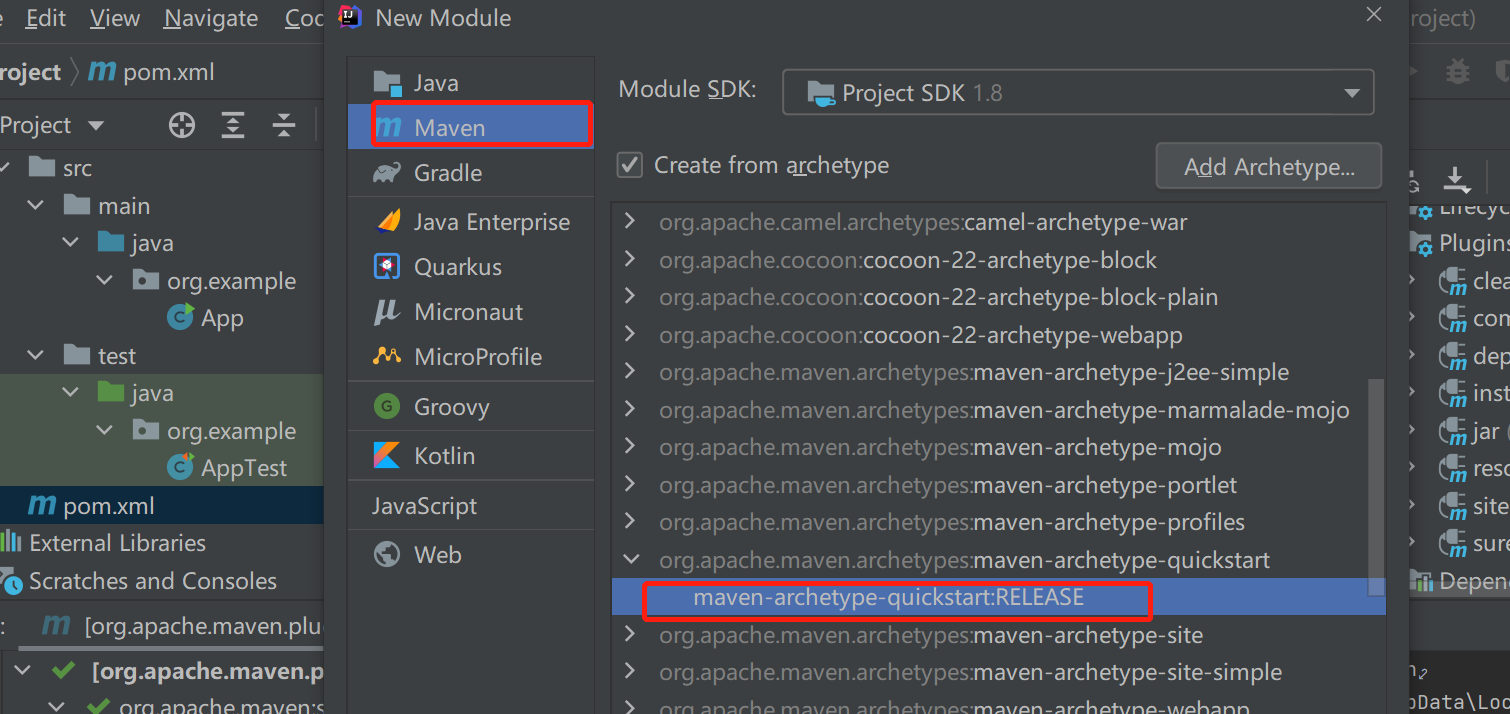Click the download icon in Maven panel

click(1457, 180)
